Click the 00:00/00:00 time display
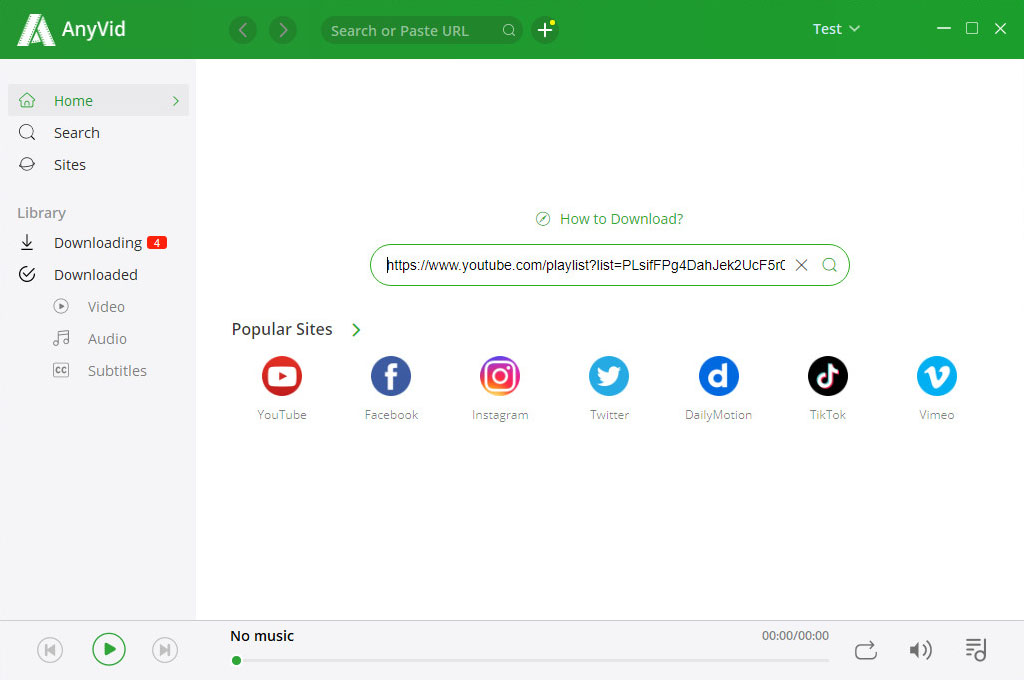 795,636
